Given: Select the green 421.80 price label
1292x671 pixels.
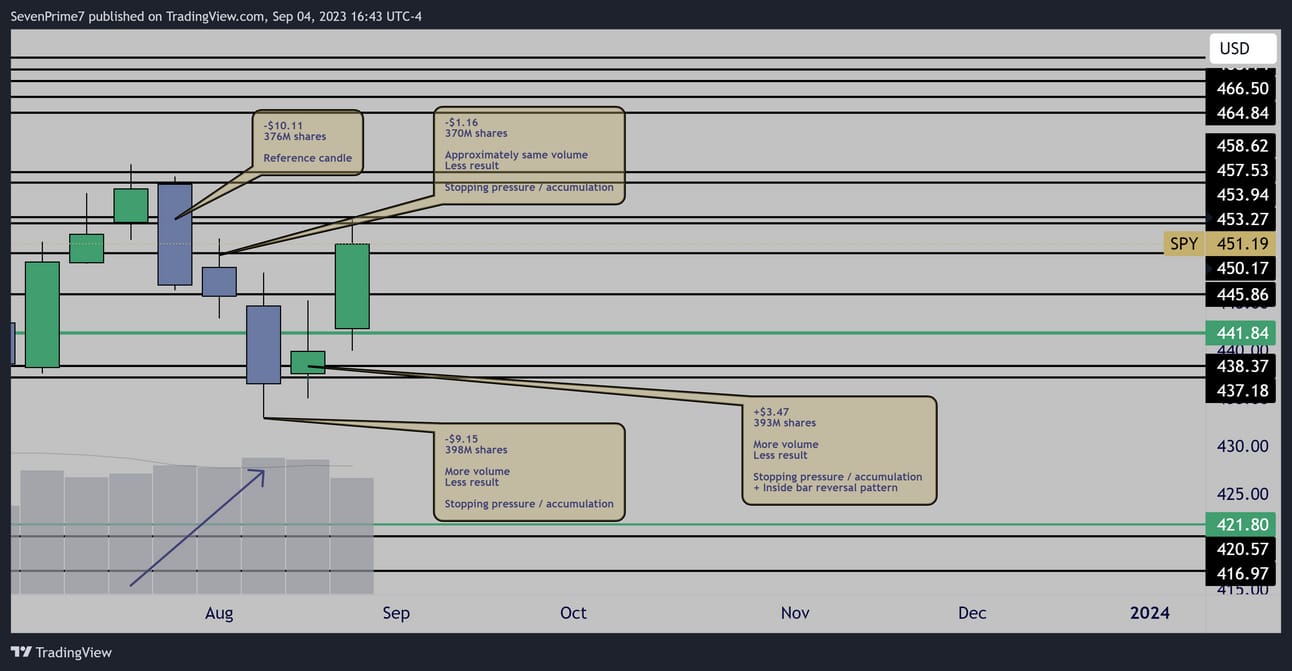Looking at the screenshot, I should pos(1242,524).
